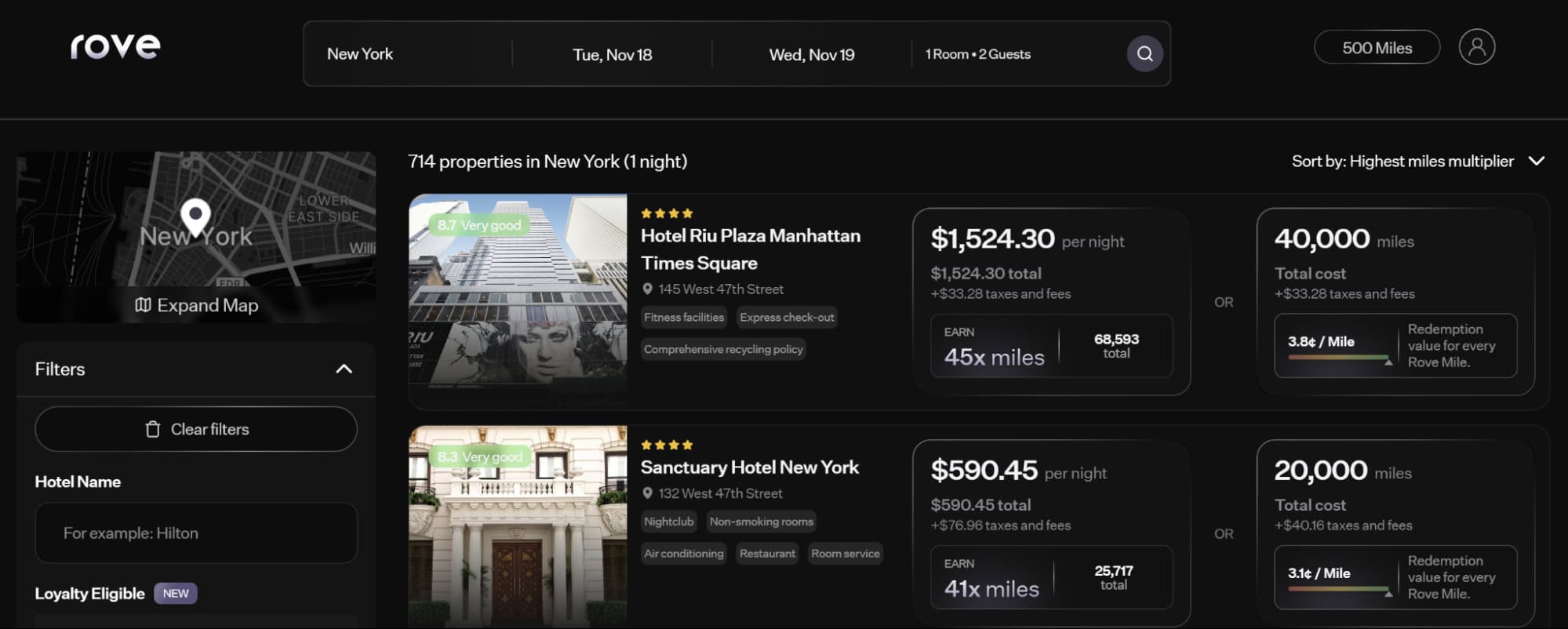1568x629 pixels.
Task: Select the $1,524.30 per night price card
Action: pos(1051,301)
